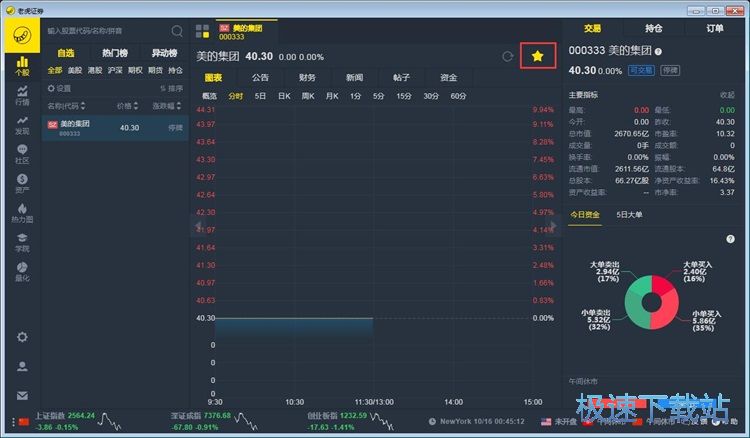Screen dimensions: 750x438
Task: Click China flag icon in status bar
Action: [23, 421]
